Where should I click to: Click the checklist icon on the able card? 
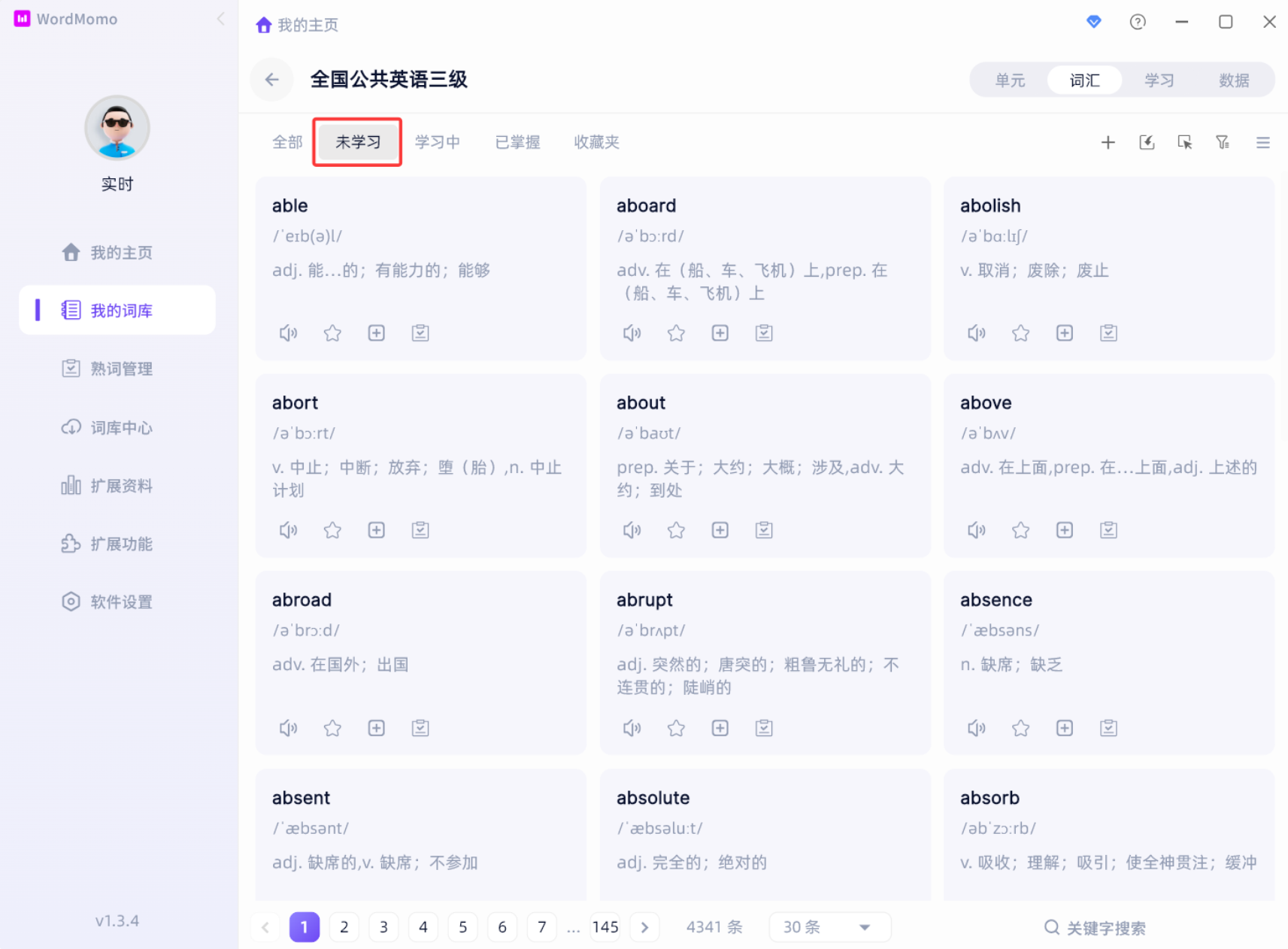[420, 333]
